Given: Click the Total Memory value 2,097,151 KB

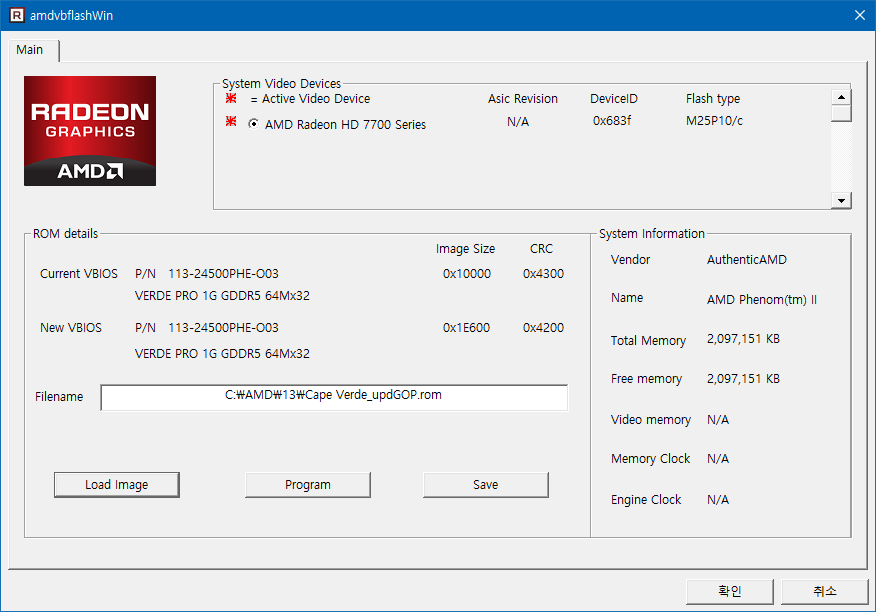Looking at the screenshot, I should [x=743, y=339].
